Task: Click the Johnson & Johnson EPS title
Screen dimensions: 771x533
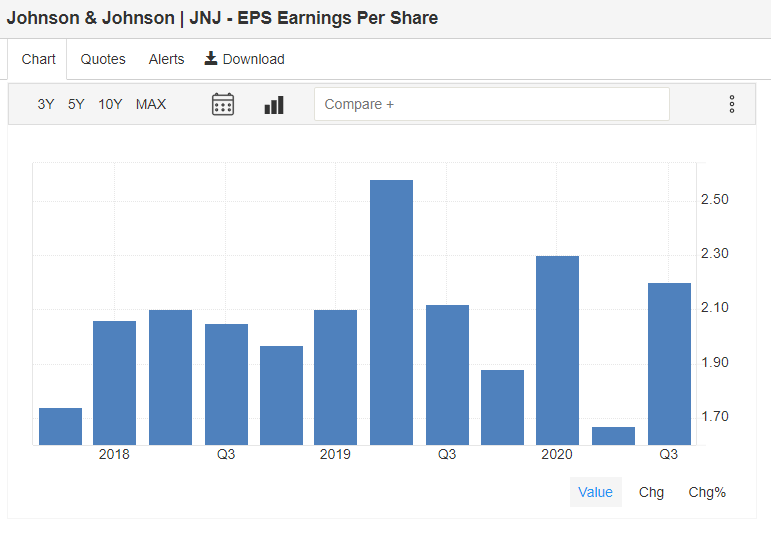Action: pyautogui.click(x=222, y=18)
